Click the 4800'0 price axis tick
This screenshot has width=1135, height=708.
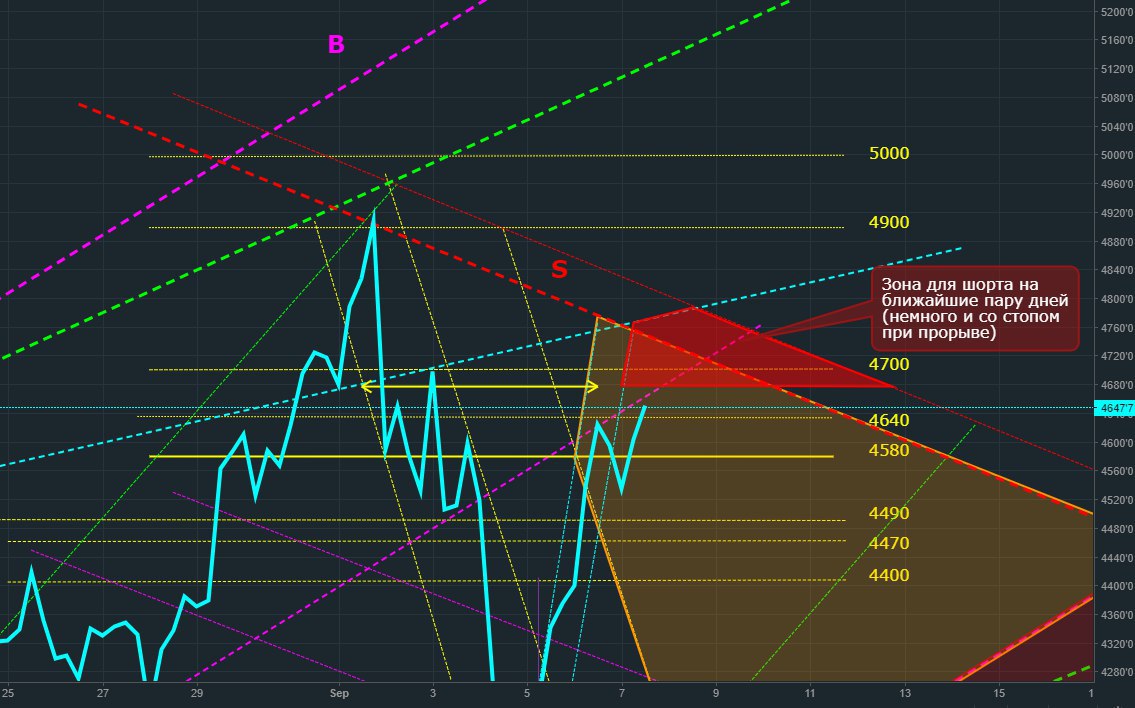click(1117, 299)
